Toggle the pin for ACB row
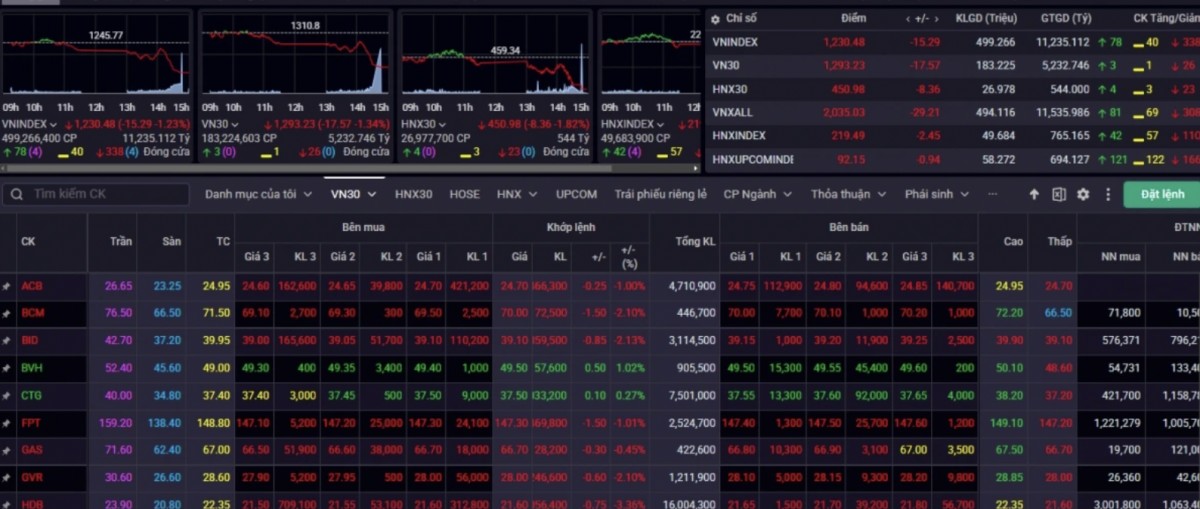1200x509 pixels. pyautogui.click(x=7, y=286)
